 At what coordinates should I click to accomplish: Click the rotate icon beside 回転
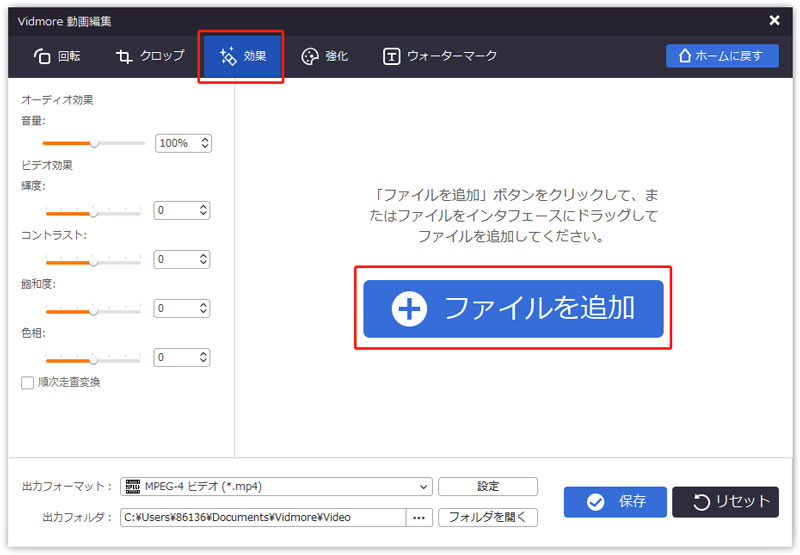click(x=42, y=56)
